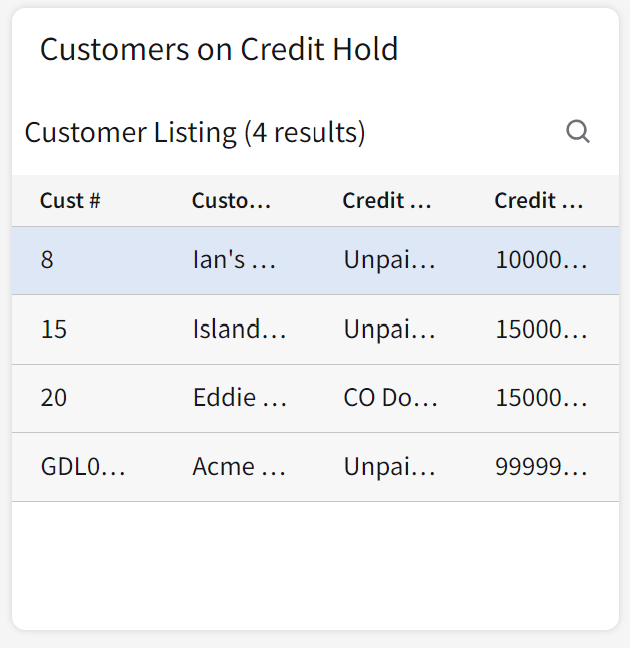630x648 pixels.
Task: Click the truncated Custo... column header
Action: tap(231, 200)
